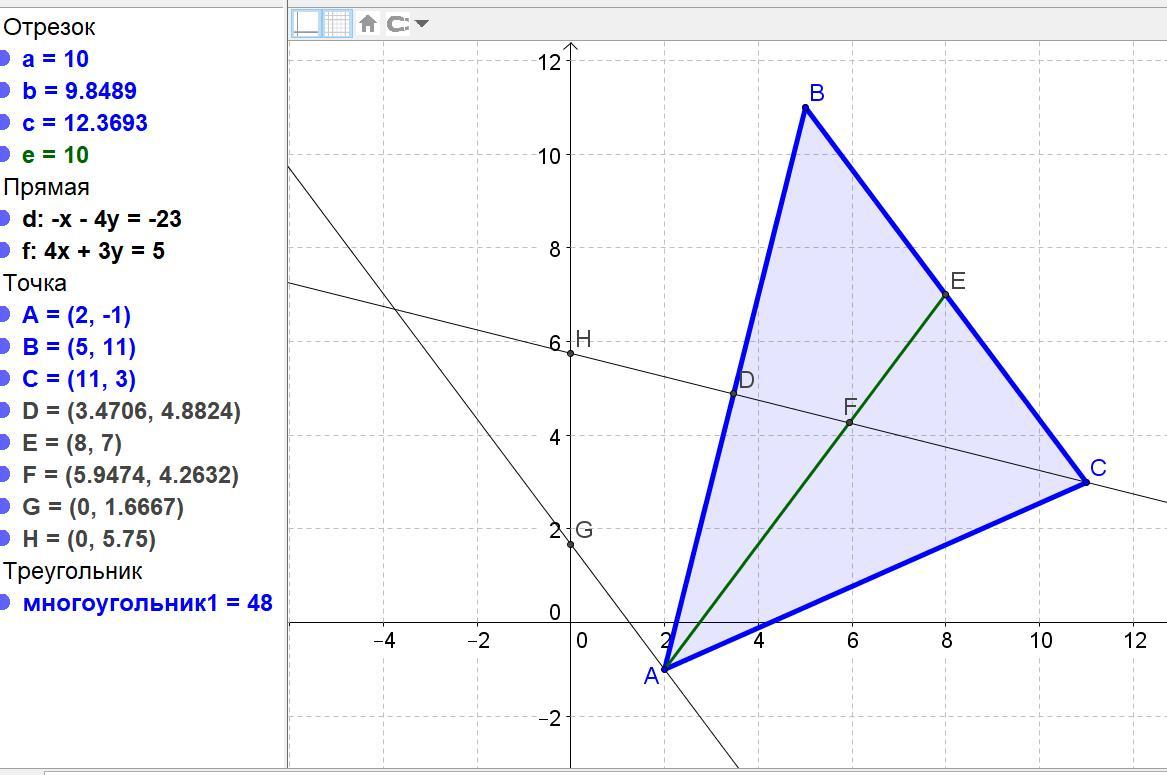Collapse the Точка group heading

tap(35, 283)
